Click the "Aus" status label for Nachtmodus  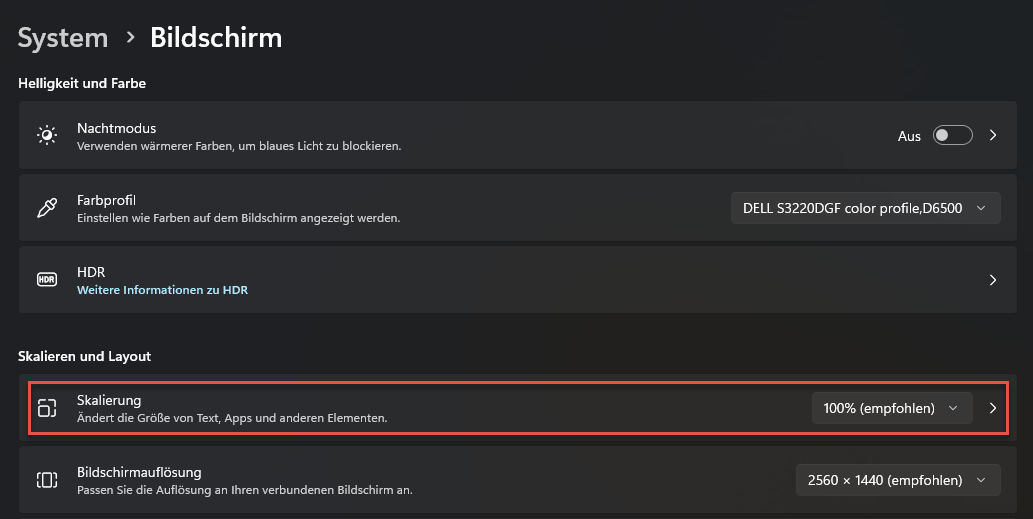[909, 136]
